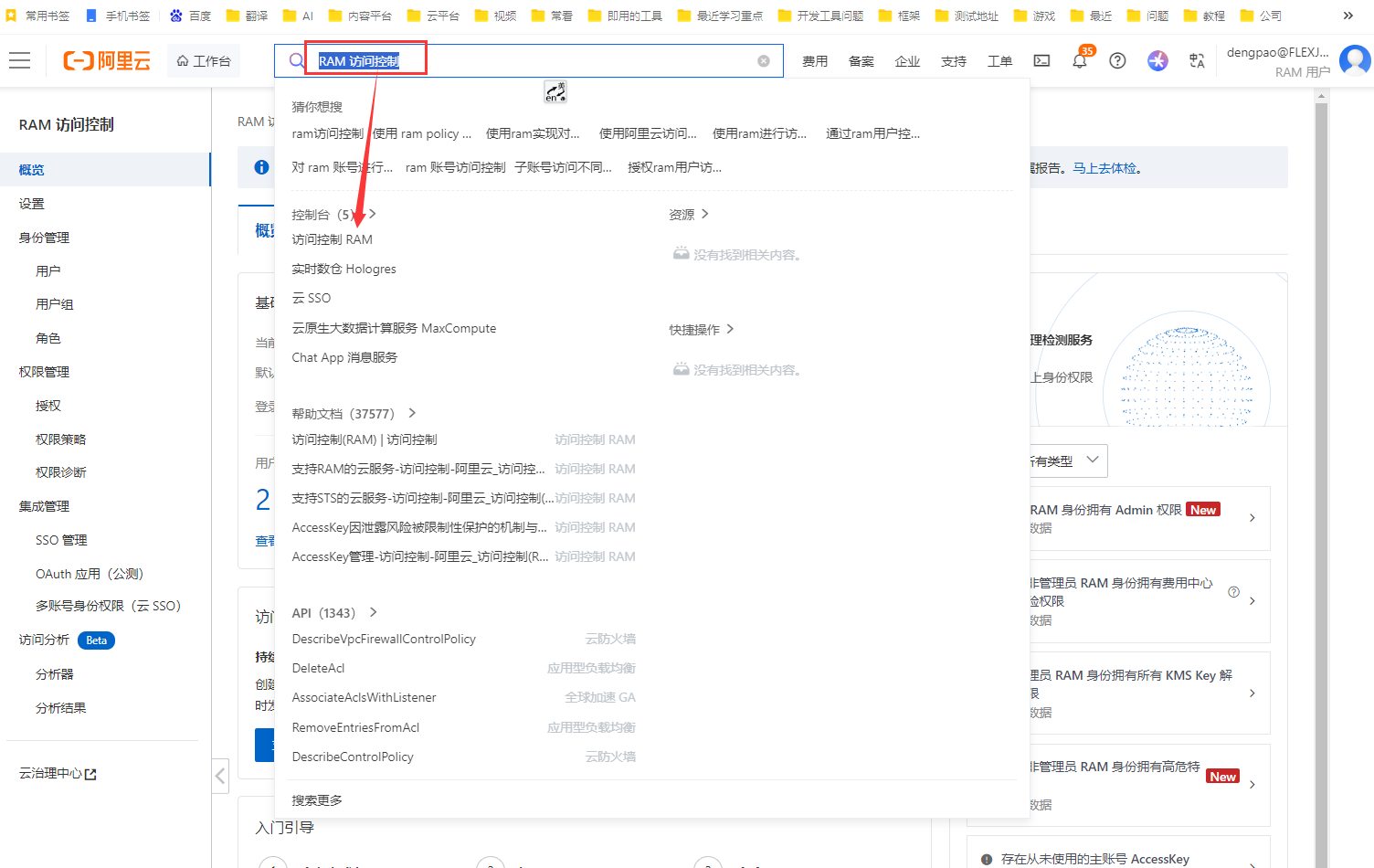This screenshot has width=1374, height=868.
Task: Click the search magnifier icon
Action: pyautogui.click(x=296, y=60)
